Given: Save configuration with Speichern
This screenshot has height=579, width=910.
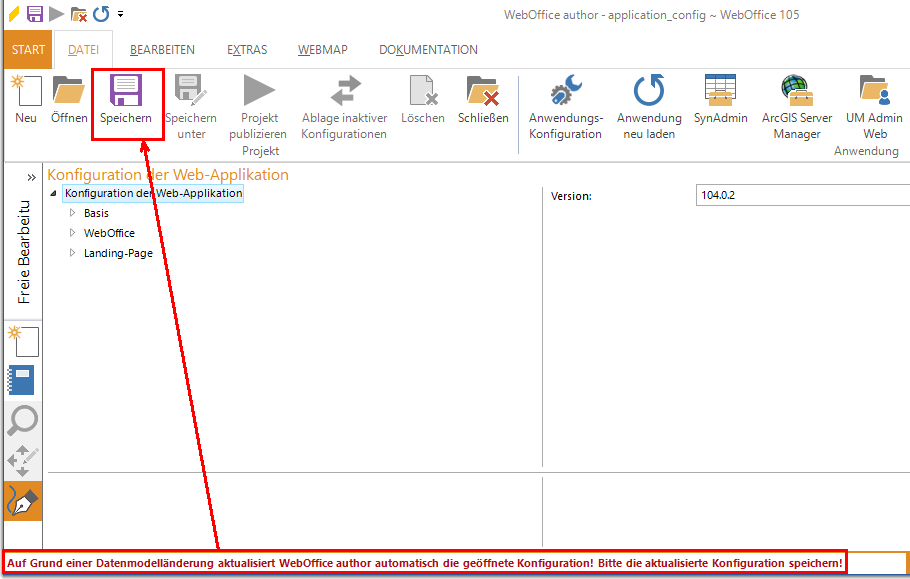Looking at the screenshot, I should pyautogui.click(x=125, y=91).
